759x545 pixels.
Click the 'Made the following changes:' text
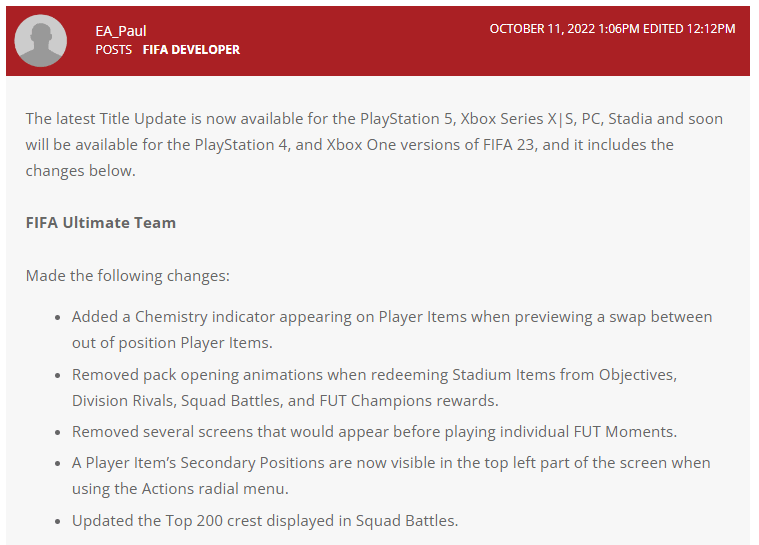128,276
